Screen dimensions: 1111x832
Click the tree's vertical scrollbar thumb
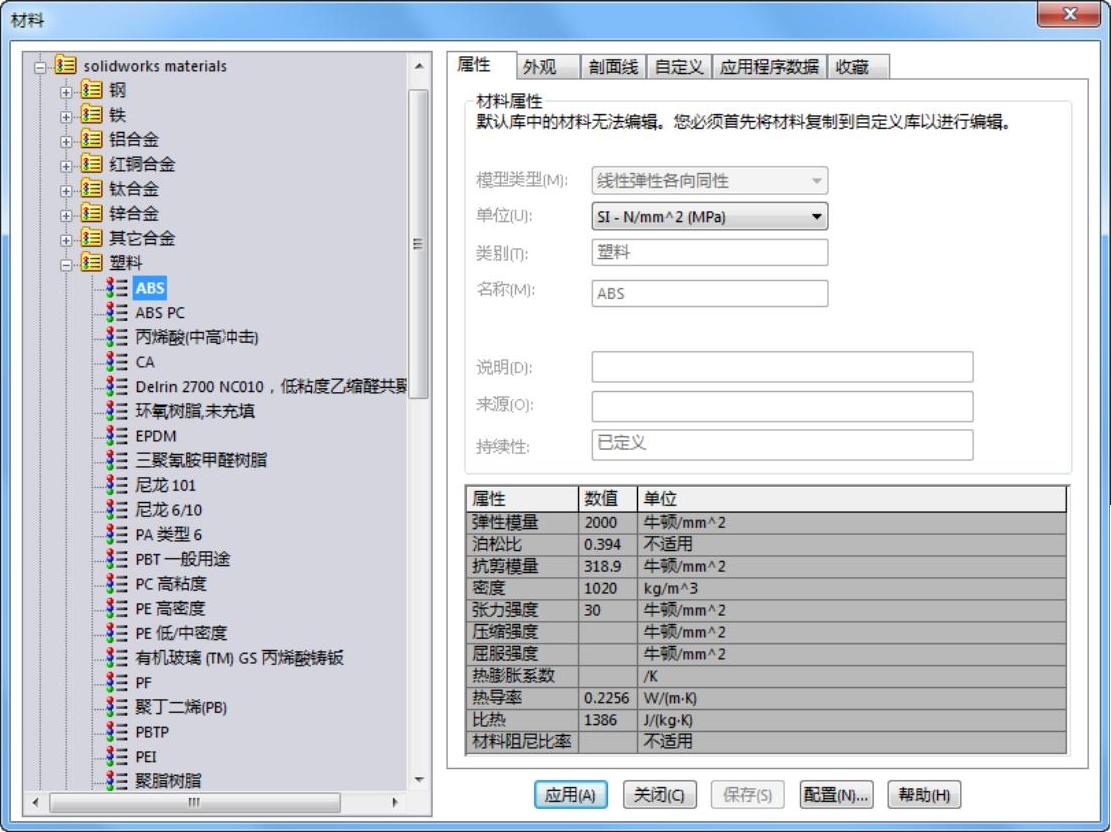pos(418,243)
